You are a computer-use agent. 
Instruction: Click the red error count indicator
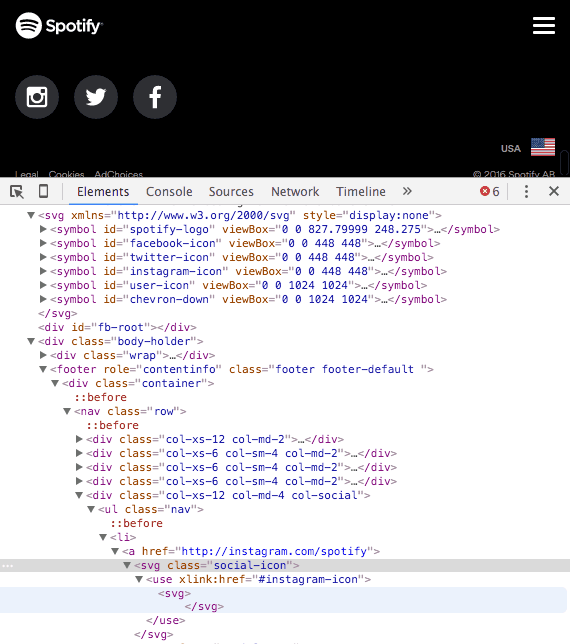coord(490,191)
